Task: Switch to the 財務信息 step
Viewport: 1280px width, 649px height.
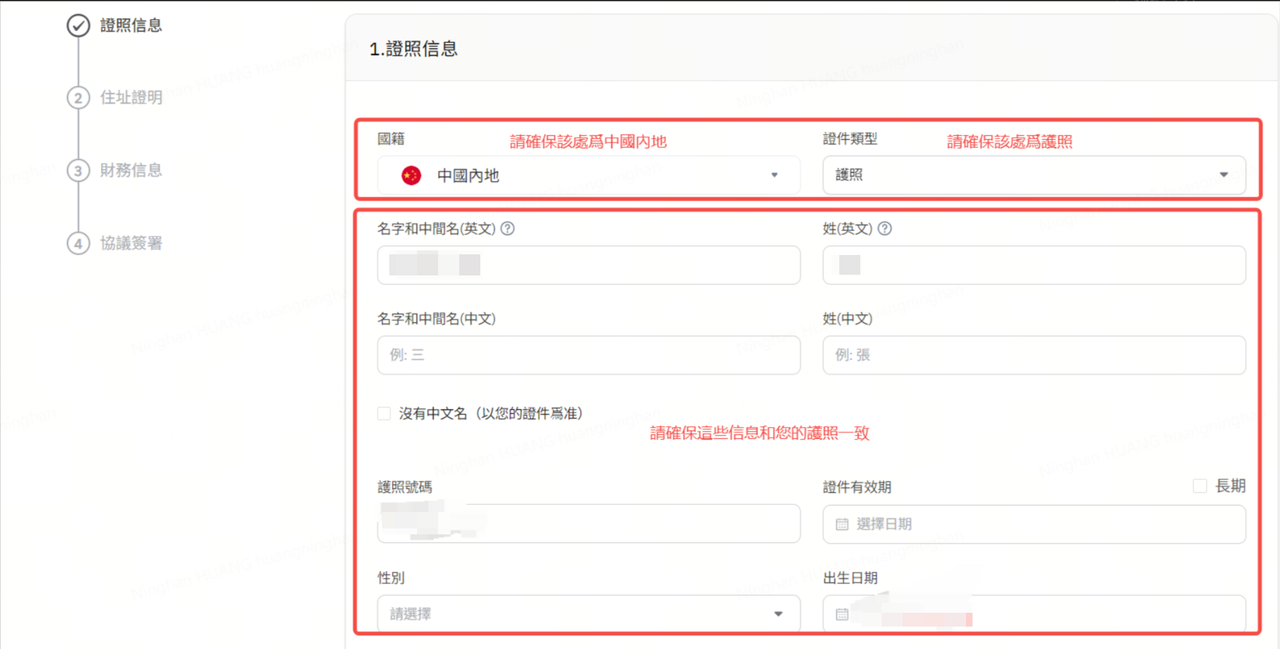Action: tap(131, 170)
